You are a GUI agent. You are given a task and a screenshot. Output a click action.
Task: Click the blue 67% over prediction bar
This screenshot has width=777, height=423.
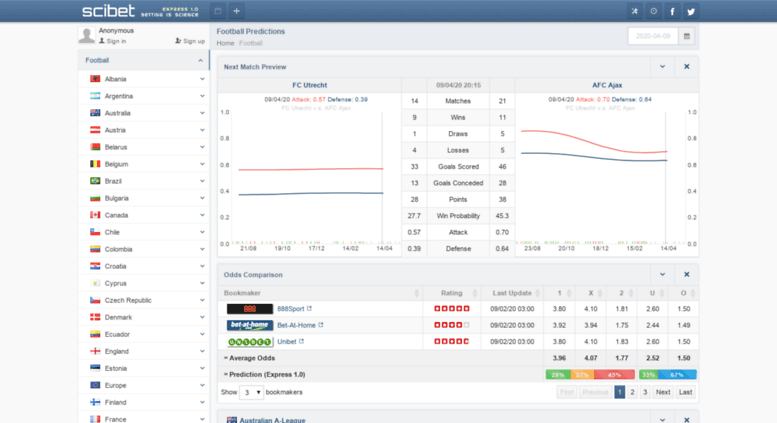[x=676, y=375]
